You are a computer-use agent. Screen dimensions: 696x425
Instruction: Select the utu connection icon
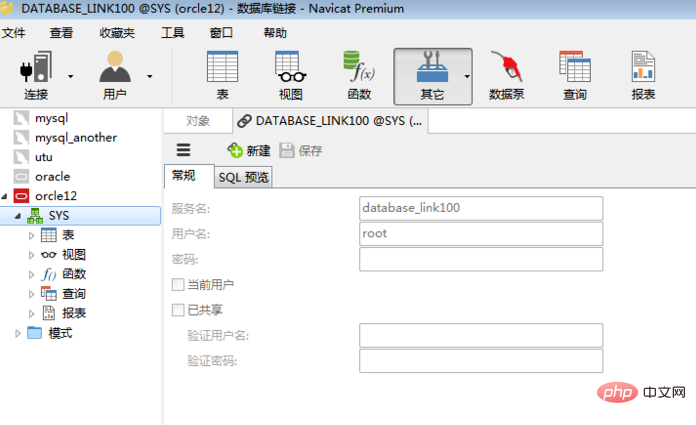click(21, 157)
